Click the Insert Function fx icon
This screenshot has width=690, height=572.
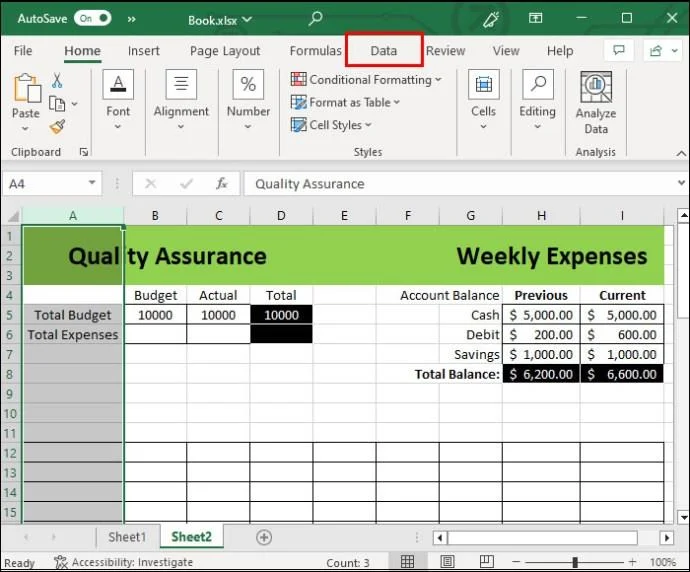(x=222, y=184)
